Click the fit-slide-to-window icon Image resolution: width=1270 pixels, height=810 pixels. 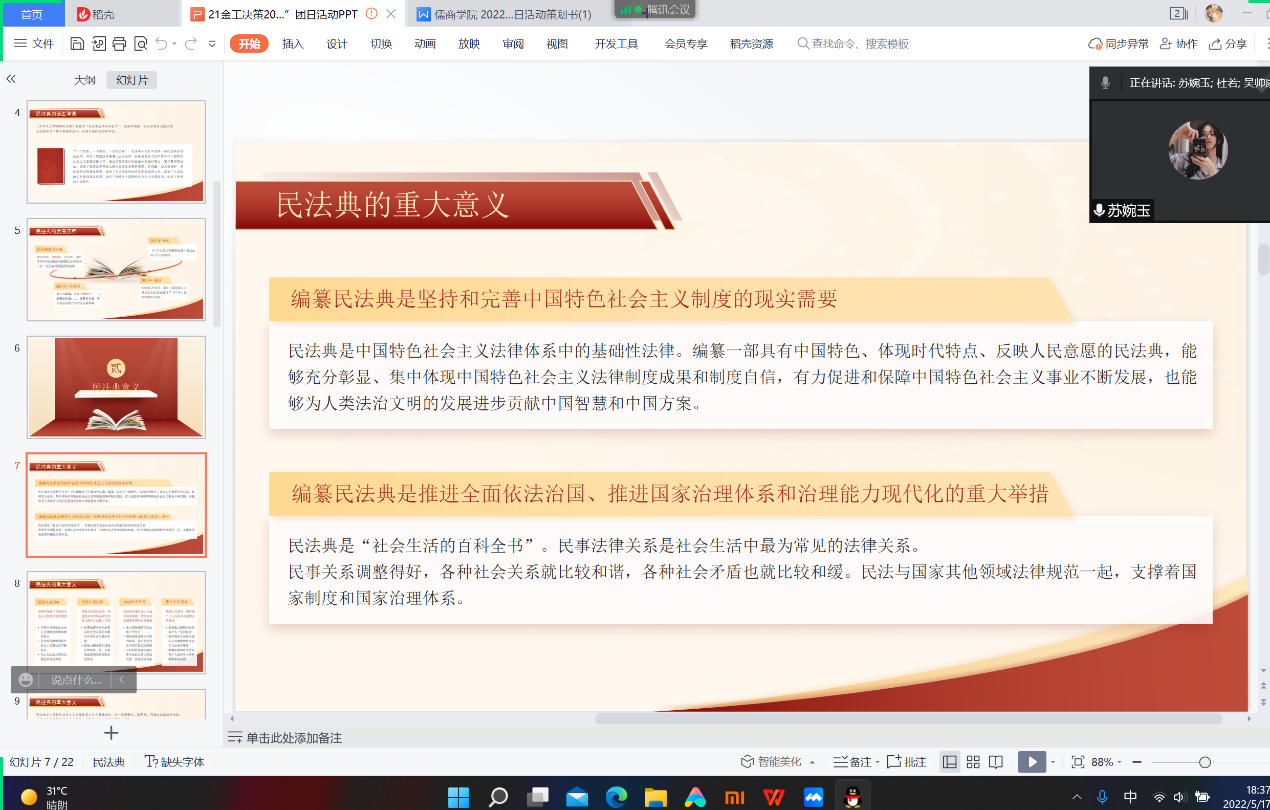point(1077,762)
